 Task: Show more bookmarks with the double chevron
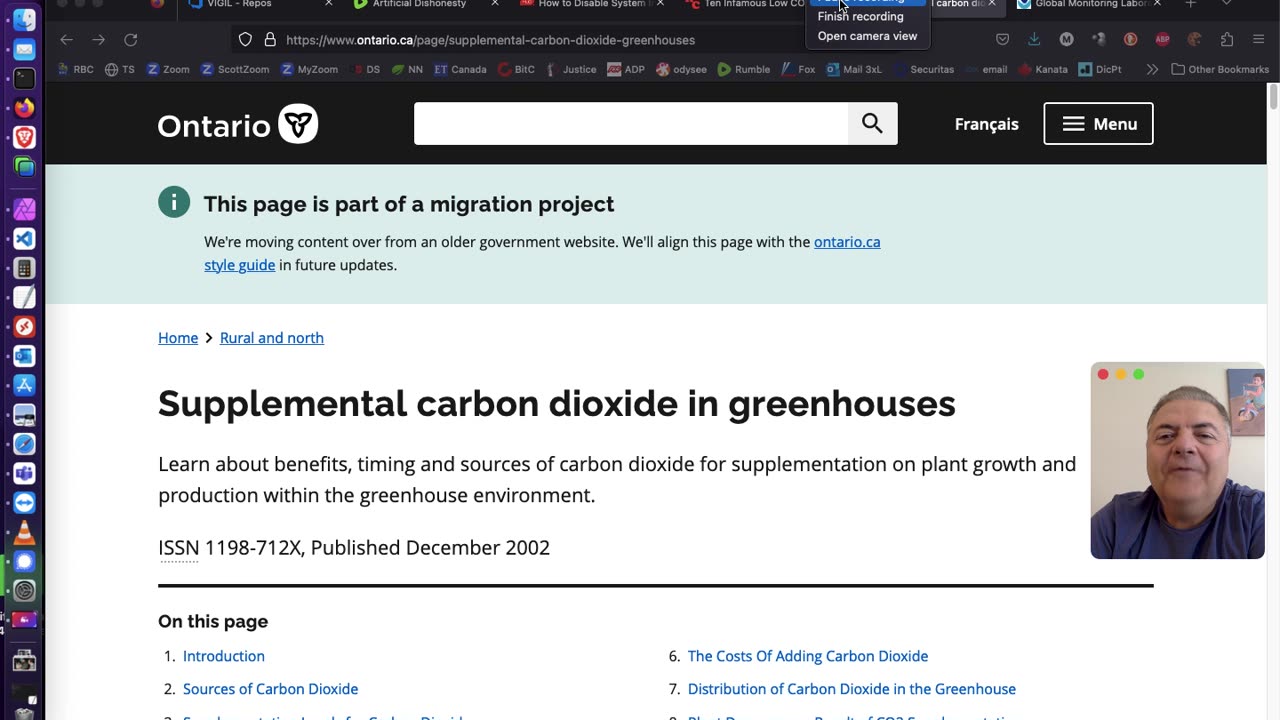click(1152, 70)
